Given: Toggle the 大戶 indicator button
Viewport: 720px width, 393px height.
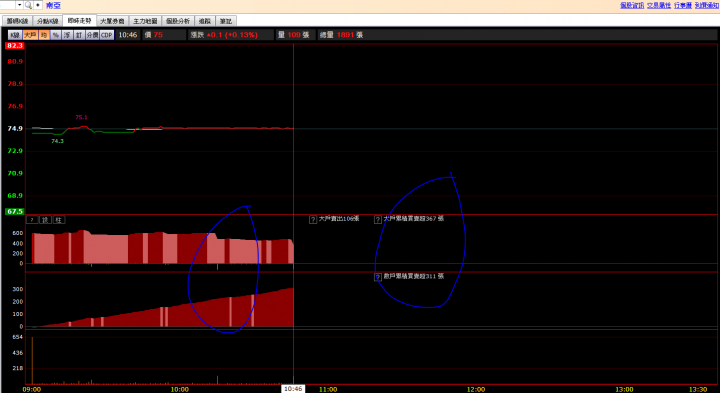Looking at the screenshot, I should [30, 35].
